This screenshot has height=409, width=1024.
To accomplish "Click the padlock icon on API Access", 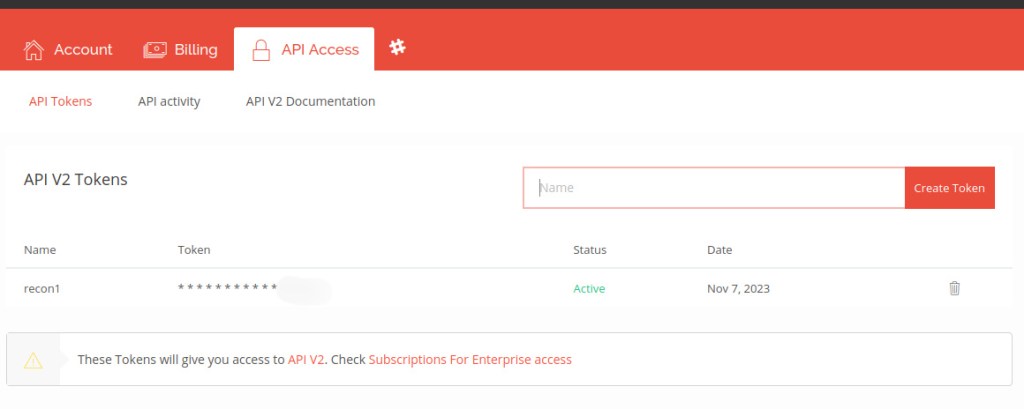I will coord(261,49).
